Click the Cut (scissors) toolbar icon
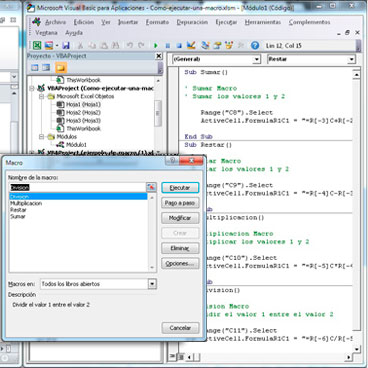The height and width of the screenshot is (368, 368). [80, 46]
